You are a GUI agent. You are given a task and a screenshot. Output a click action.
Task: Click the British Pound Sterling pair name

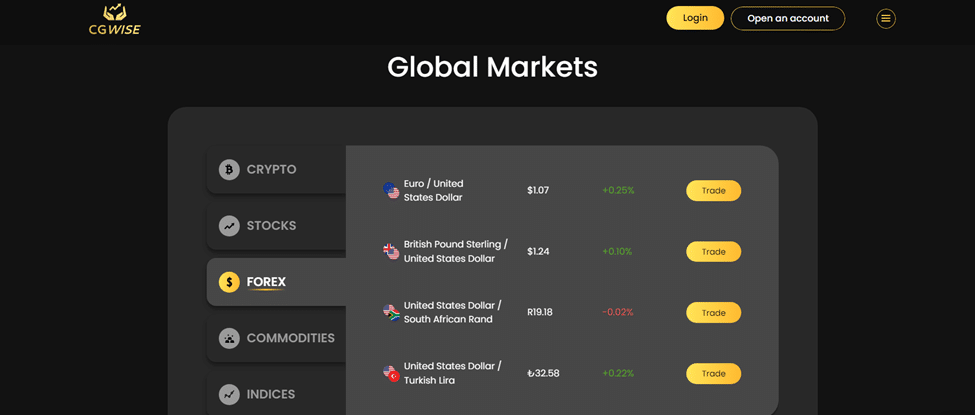click(x=455, y=251)
